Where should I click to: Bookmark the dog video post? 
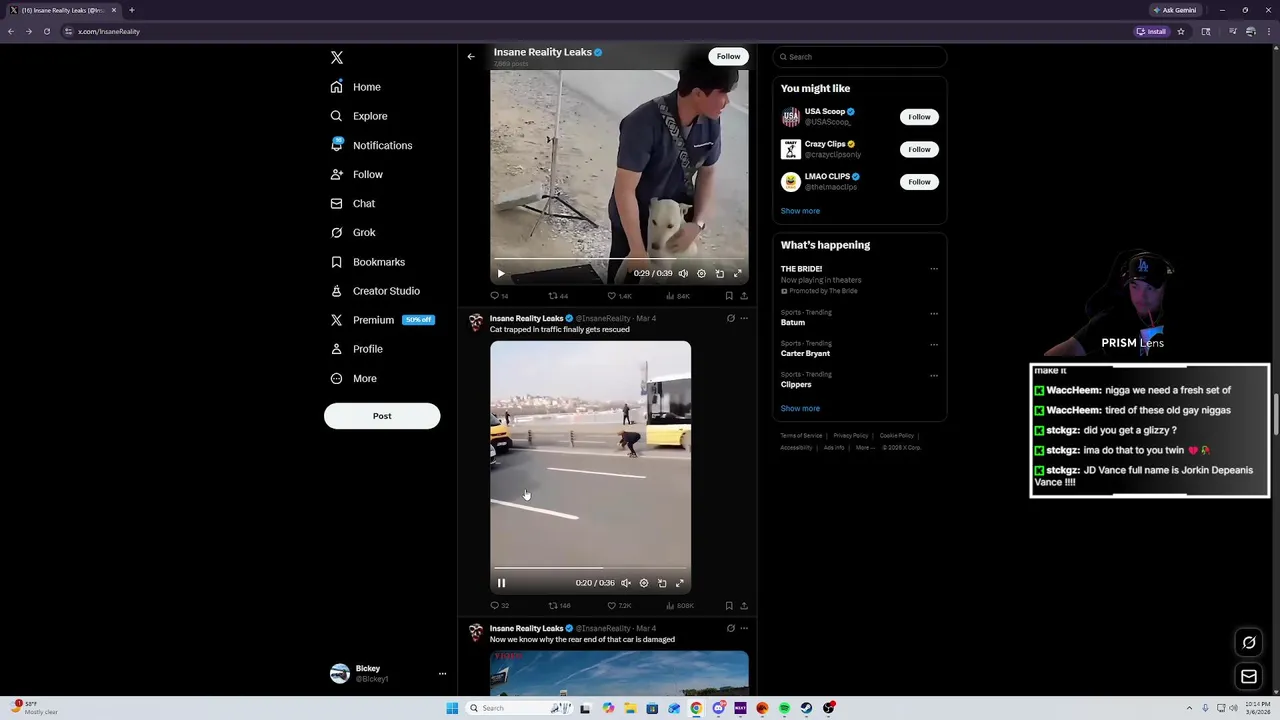(x=728, y=296)
